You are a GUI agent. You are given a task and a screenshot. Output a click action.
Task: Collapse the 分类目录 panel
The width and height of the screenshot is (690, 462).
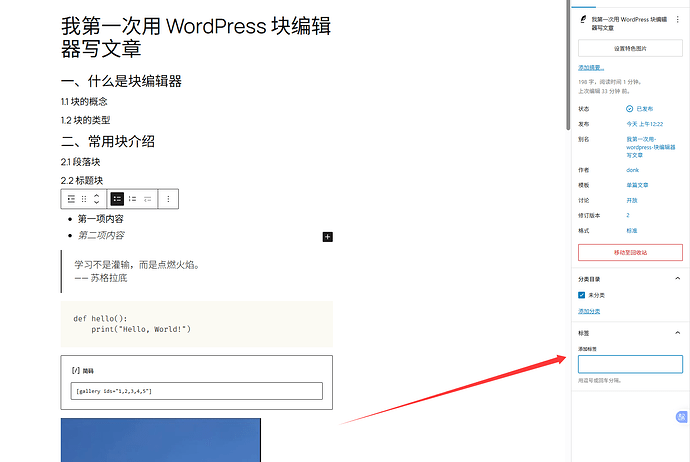[x=678, y=279]
